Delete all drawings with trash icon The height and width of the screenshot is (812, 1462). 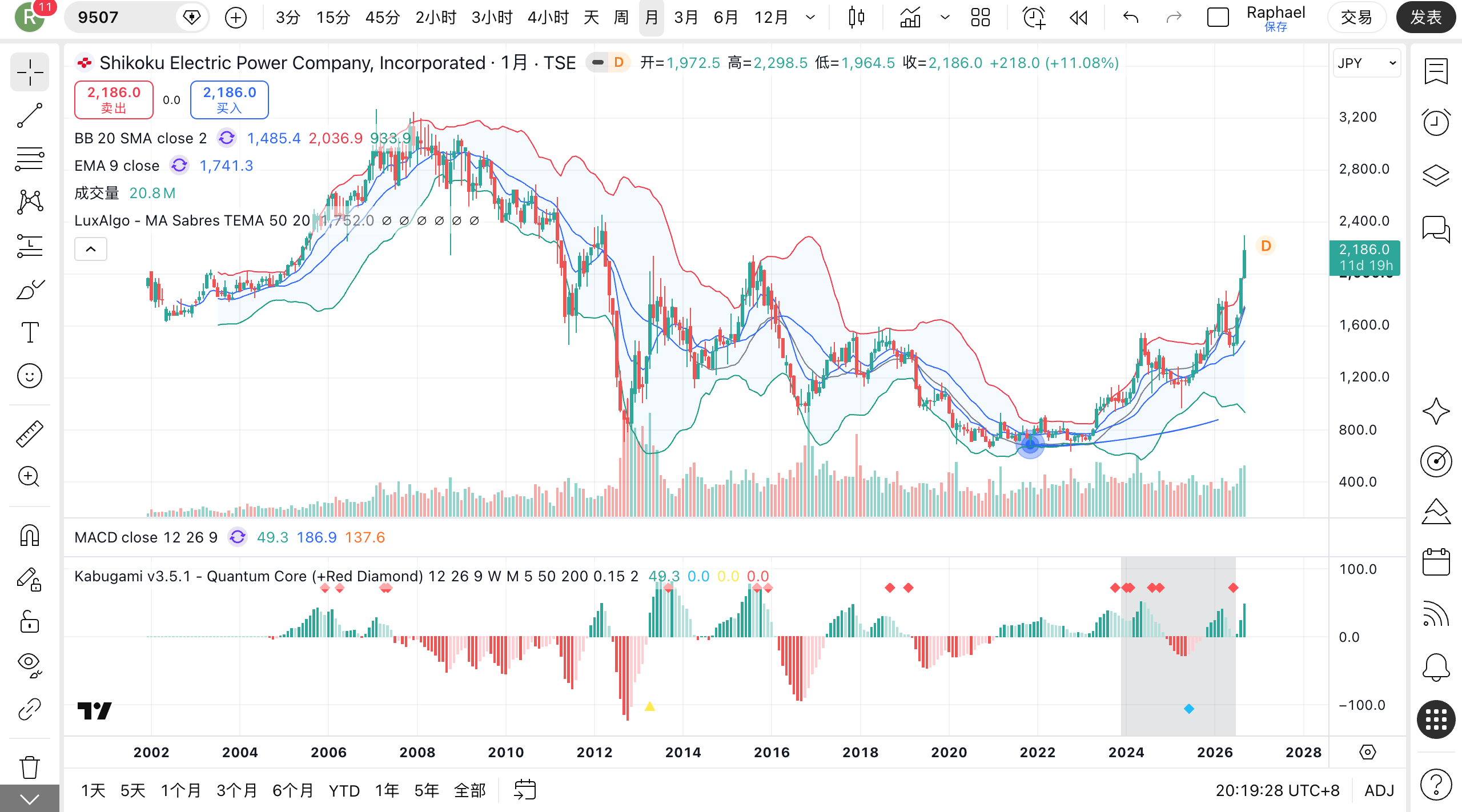30,767
